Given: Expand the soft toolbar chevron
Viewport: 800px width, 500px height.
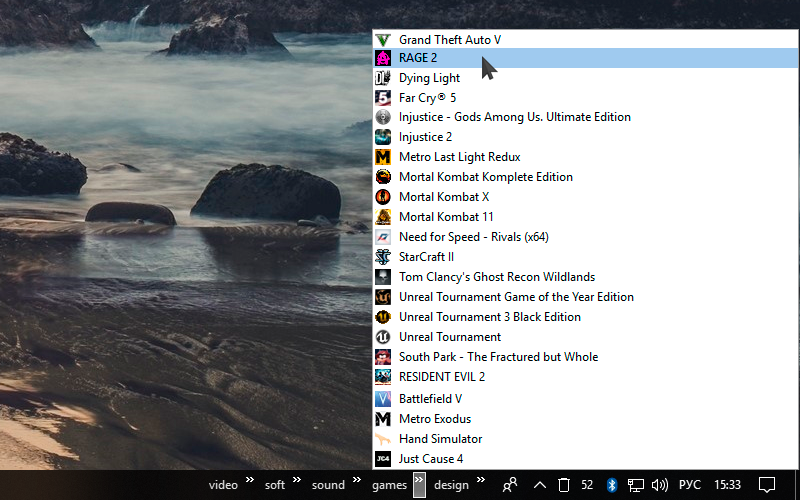Looking at the screenshot, I should [296, 480].
